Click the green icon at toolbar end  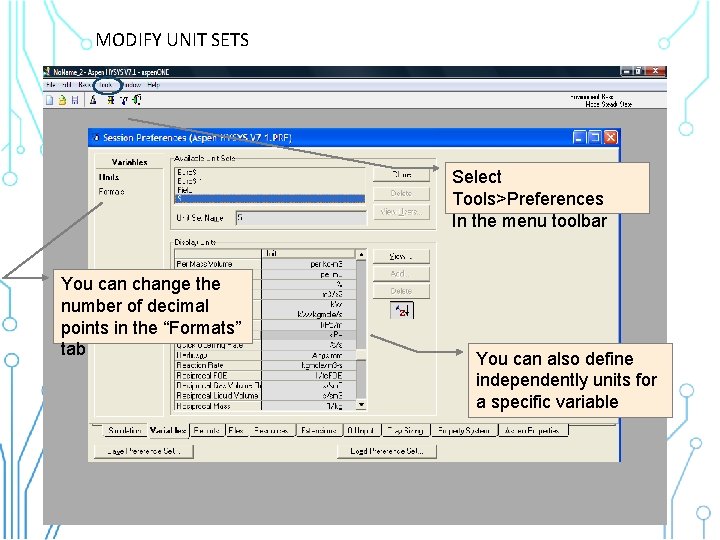point(137,100)
